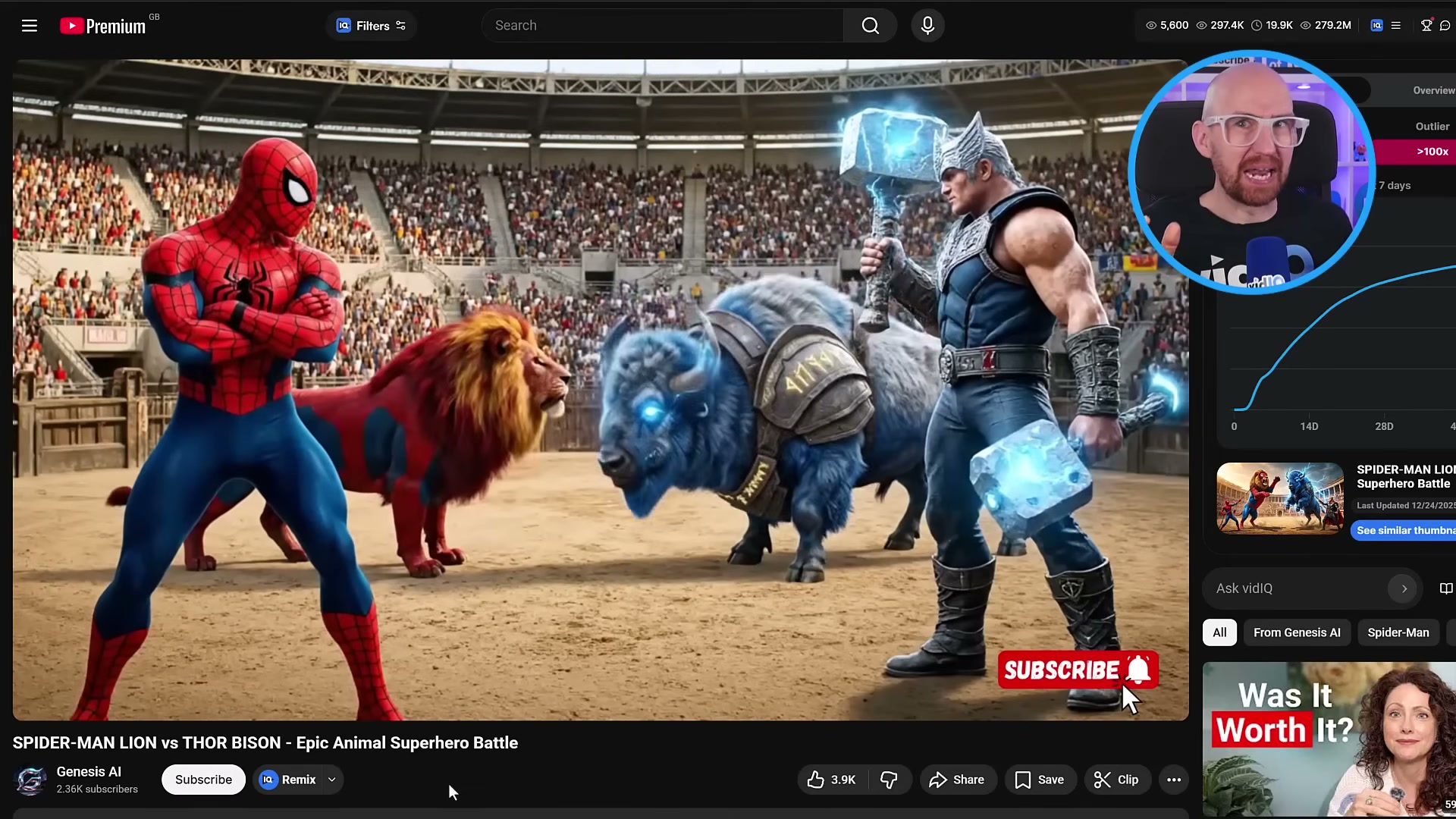Click the 279.2M views stat
The image size is (1456, 819).
coord(1326,25)
